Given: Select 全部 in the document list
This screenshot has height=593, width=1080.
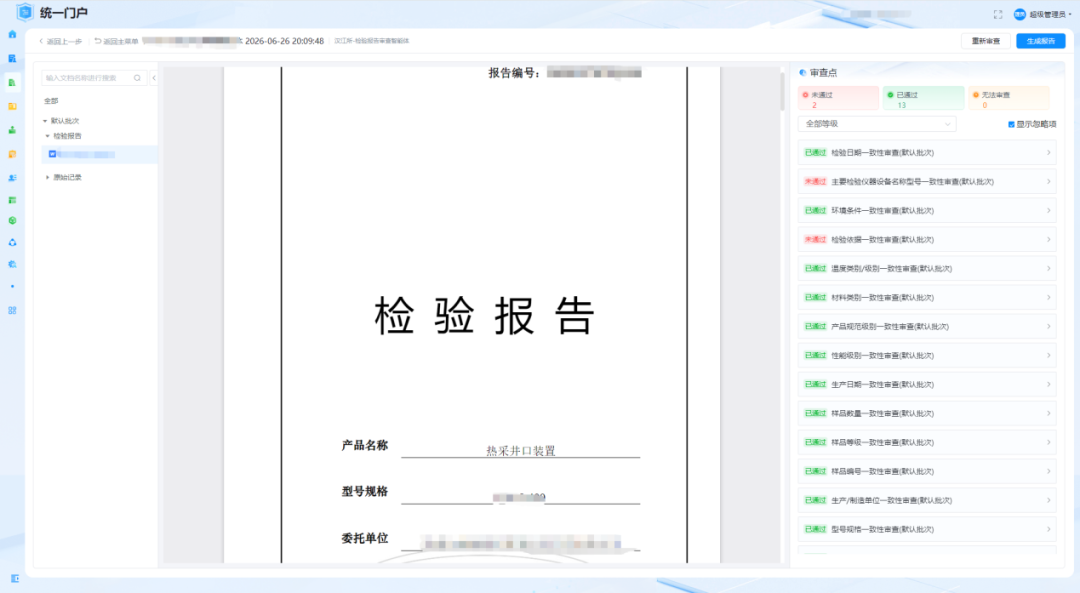Looking at the screenshot, I should pyautogui.click(x=51, y=101).
